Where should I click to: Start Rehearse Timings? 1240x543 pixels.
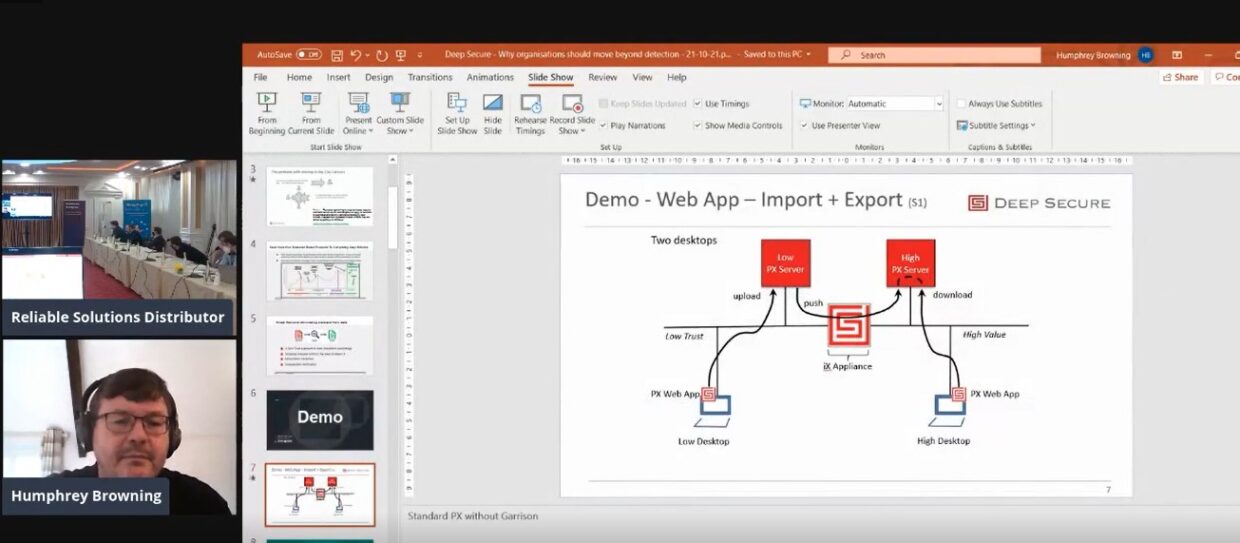point(530,113)
